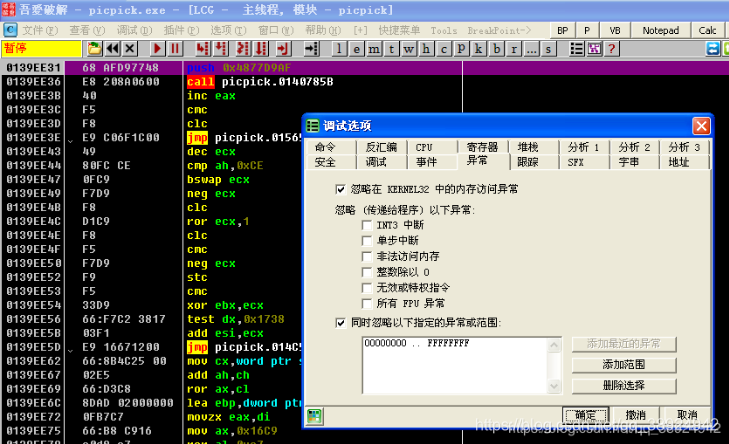Screen dimensions: 729x444
Task: Open Source window with 's' button
Action: 549,49
